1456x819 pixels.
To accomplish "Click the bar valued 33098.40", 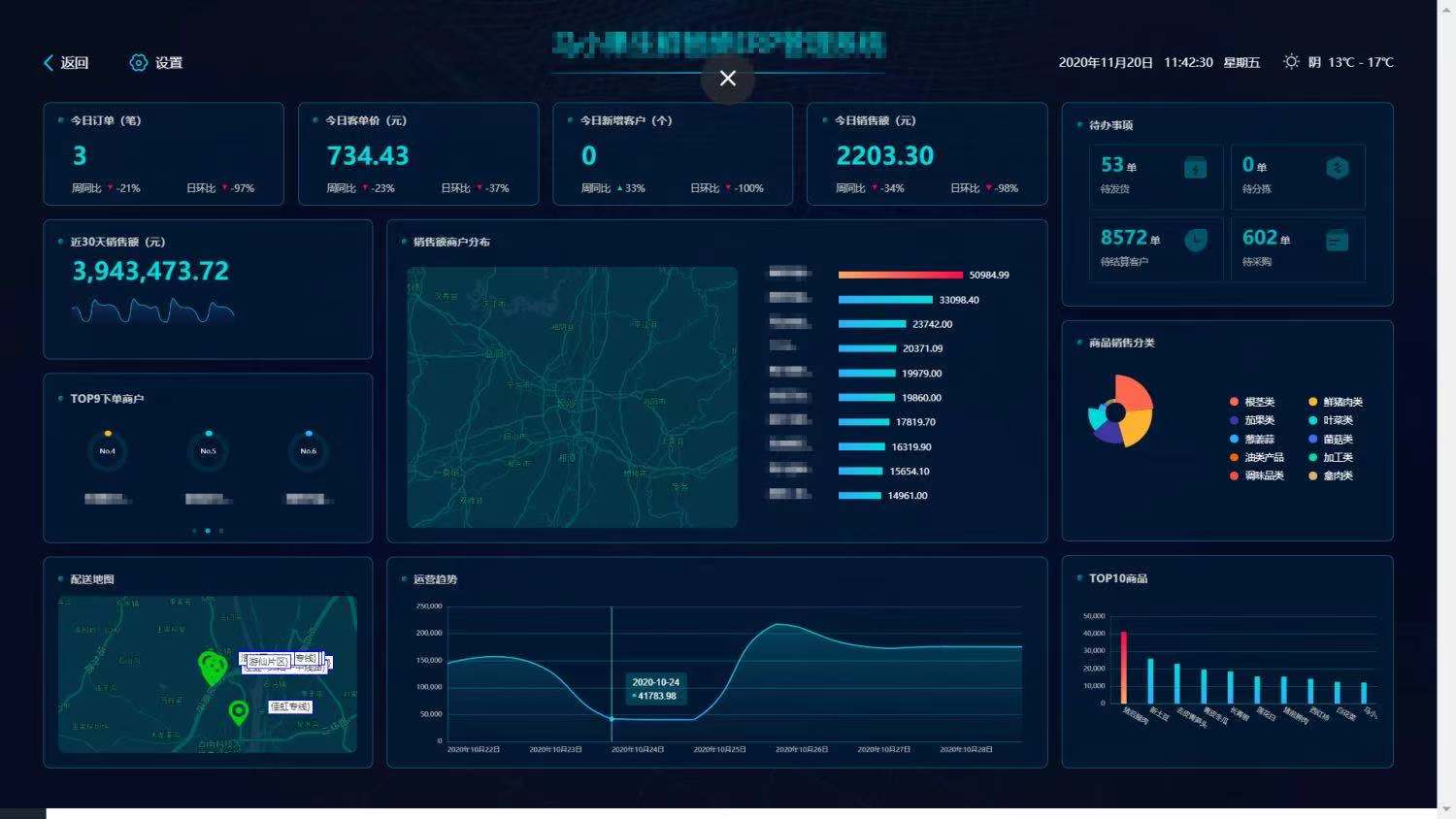I will coord(885,300).
